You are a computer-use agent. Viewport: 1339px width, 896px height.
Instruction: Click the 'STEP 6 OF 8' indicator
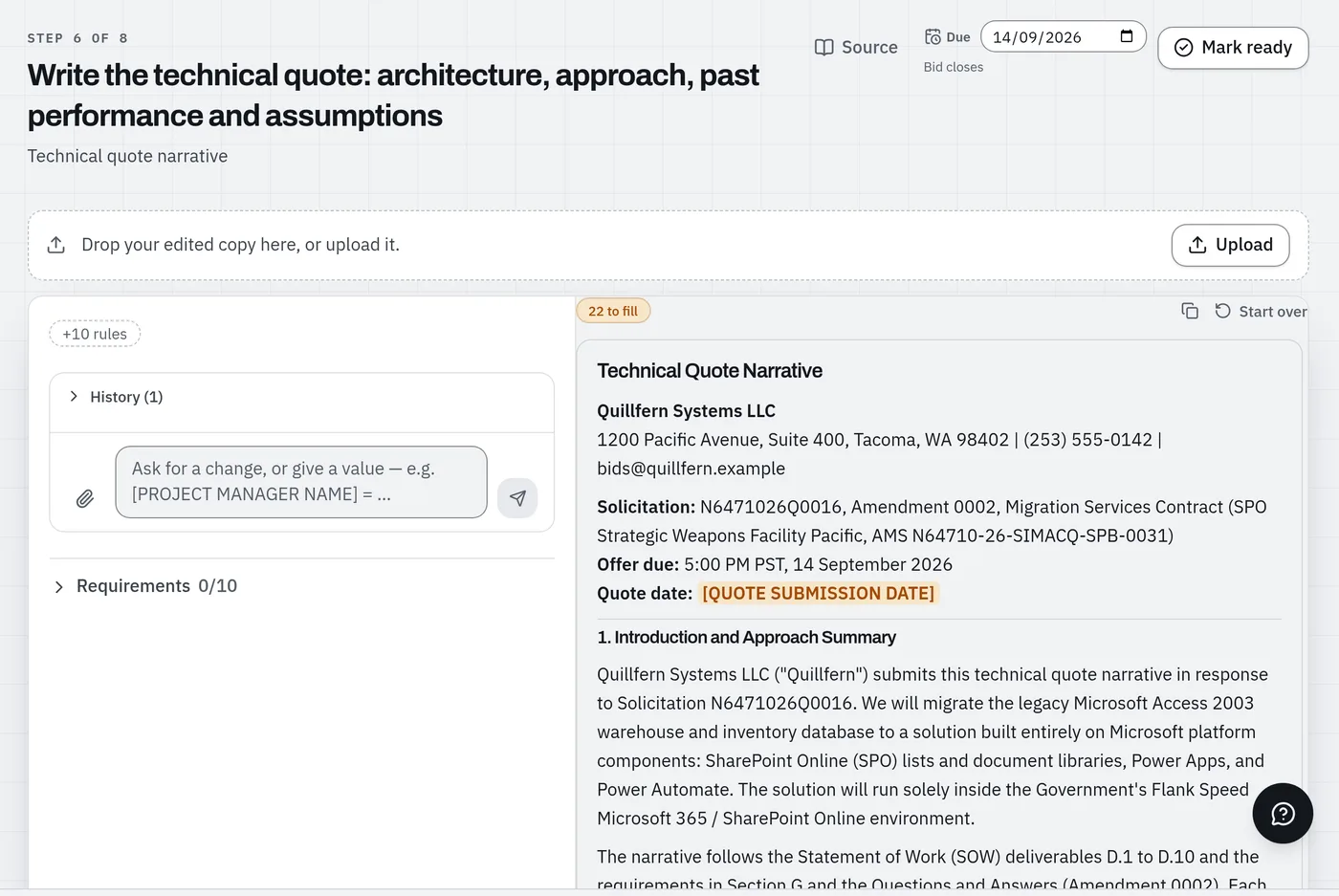[77, 38]
